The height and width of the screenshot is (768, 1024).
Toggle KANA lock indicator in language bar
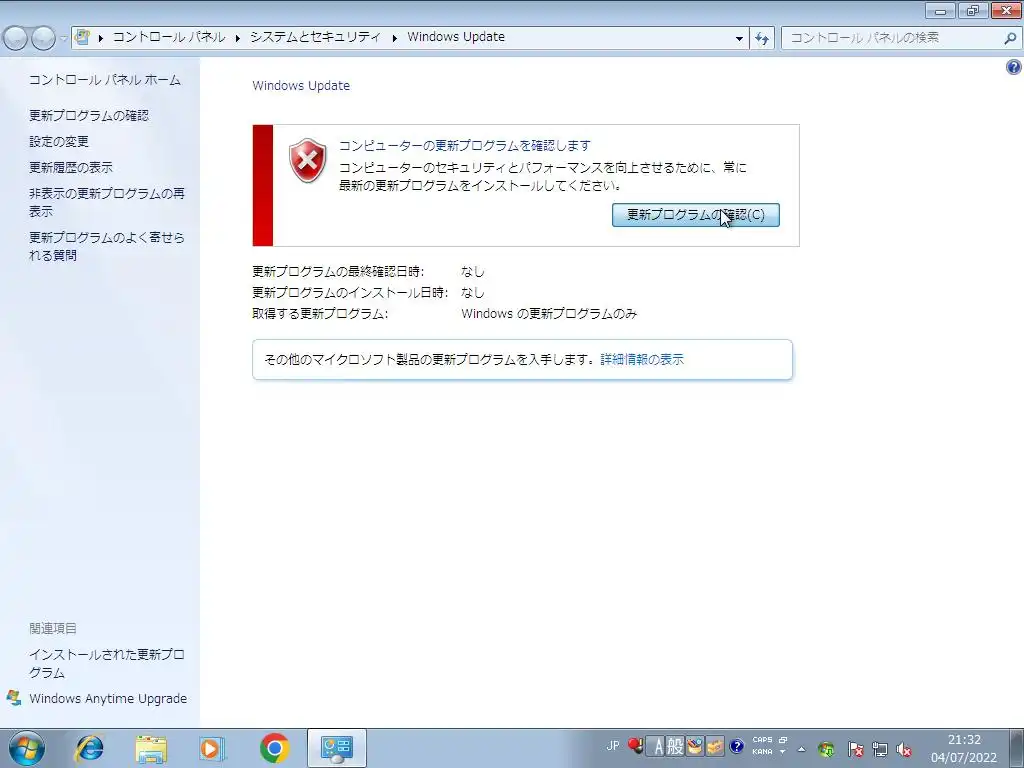(x=762, y=752)
